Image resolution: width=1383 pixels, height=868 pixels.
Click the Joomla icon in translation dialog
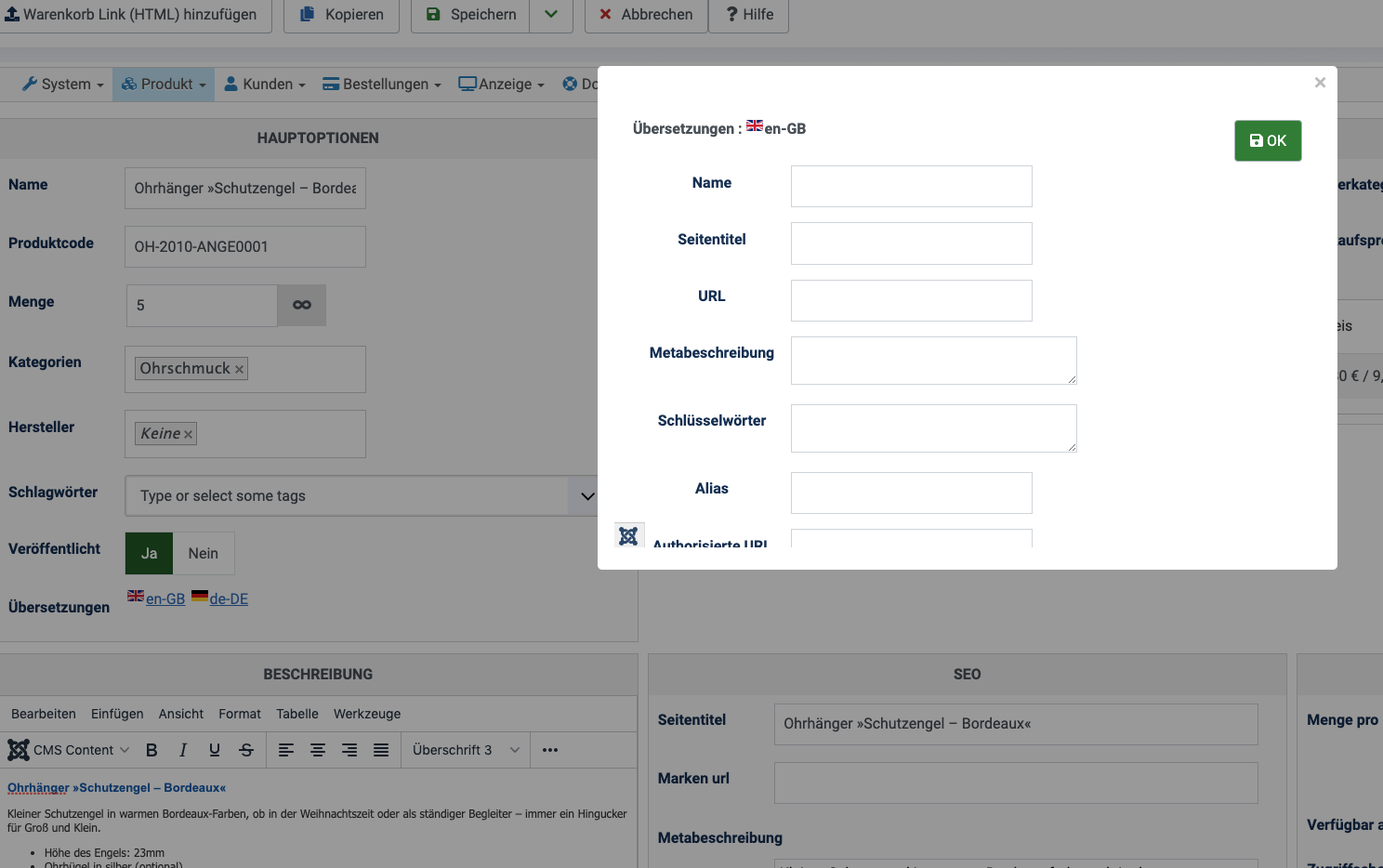[628, 536]
